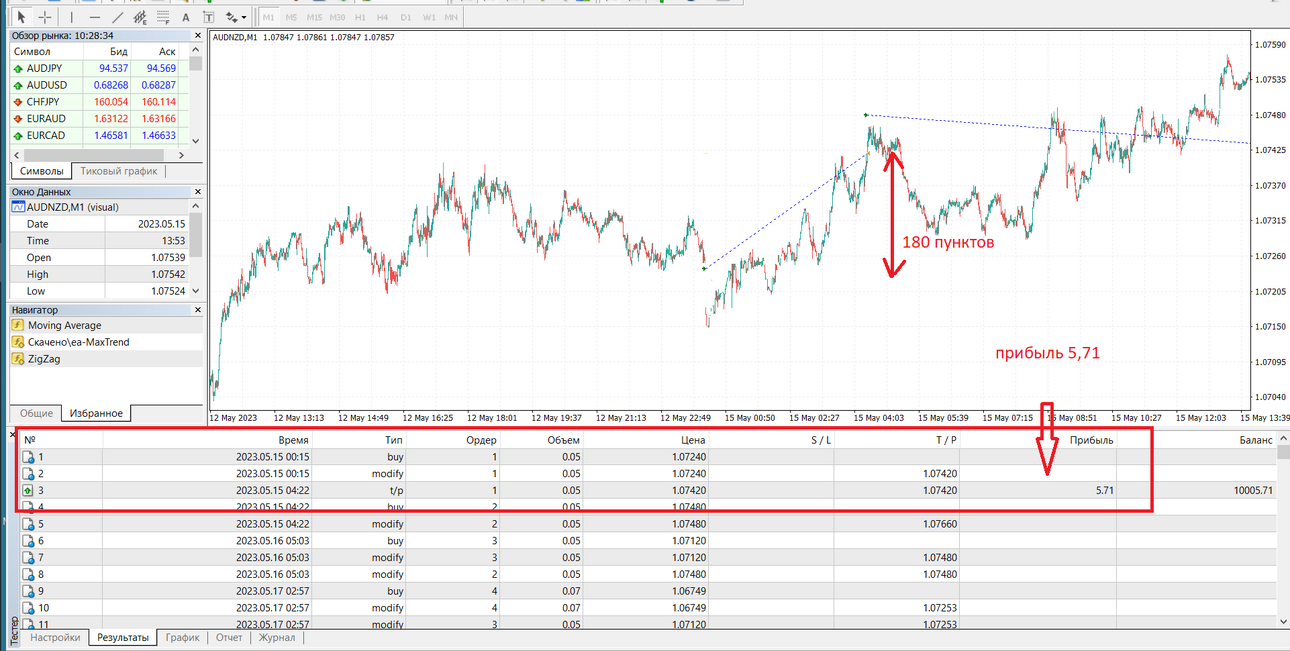Switch chart to D1 timeframe
Screen dimensions: 1290x651
(x=405, y=17)
